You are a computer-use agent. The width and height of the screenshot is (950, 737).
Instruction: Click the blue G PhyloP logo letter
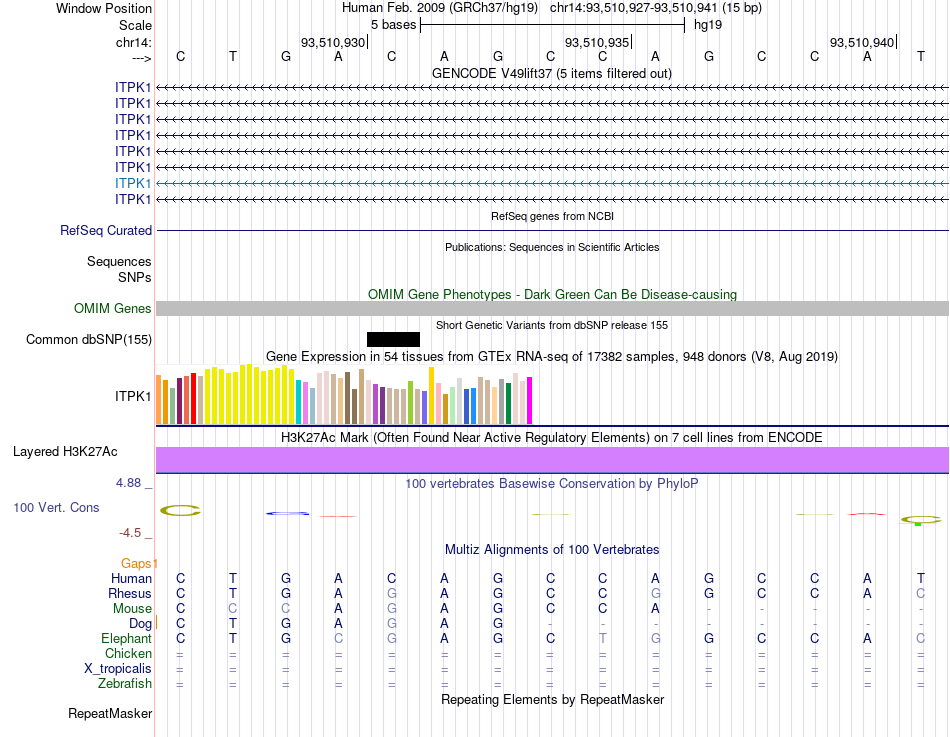coord(287,513)
